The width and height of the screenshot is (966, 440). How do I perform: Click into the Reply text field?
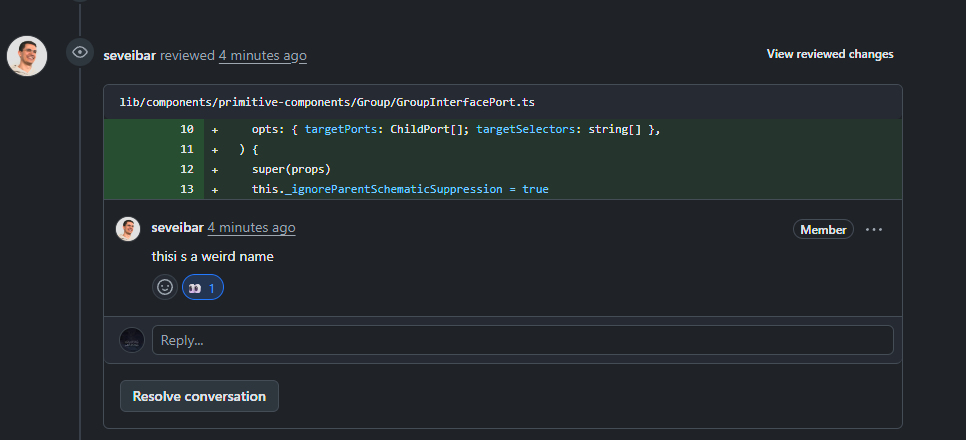[522, 340]
